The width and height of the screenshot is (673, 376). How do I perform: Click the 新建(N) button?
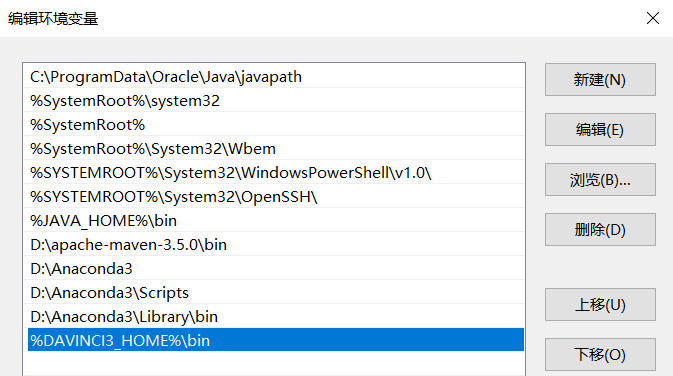[x=600, y=80]
